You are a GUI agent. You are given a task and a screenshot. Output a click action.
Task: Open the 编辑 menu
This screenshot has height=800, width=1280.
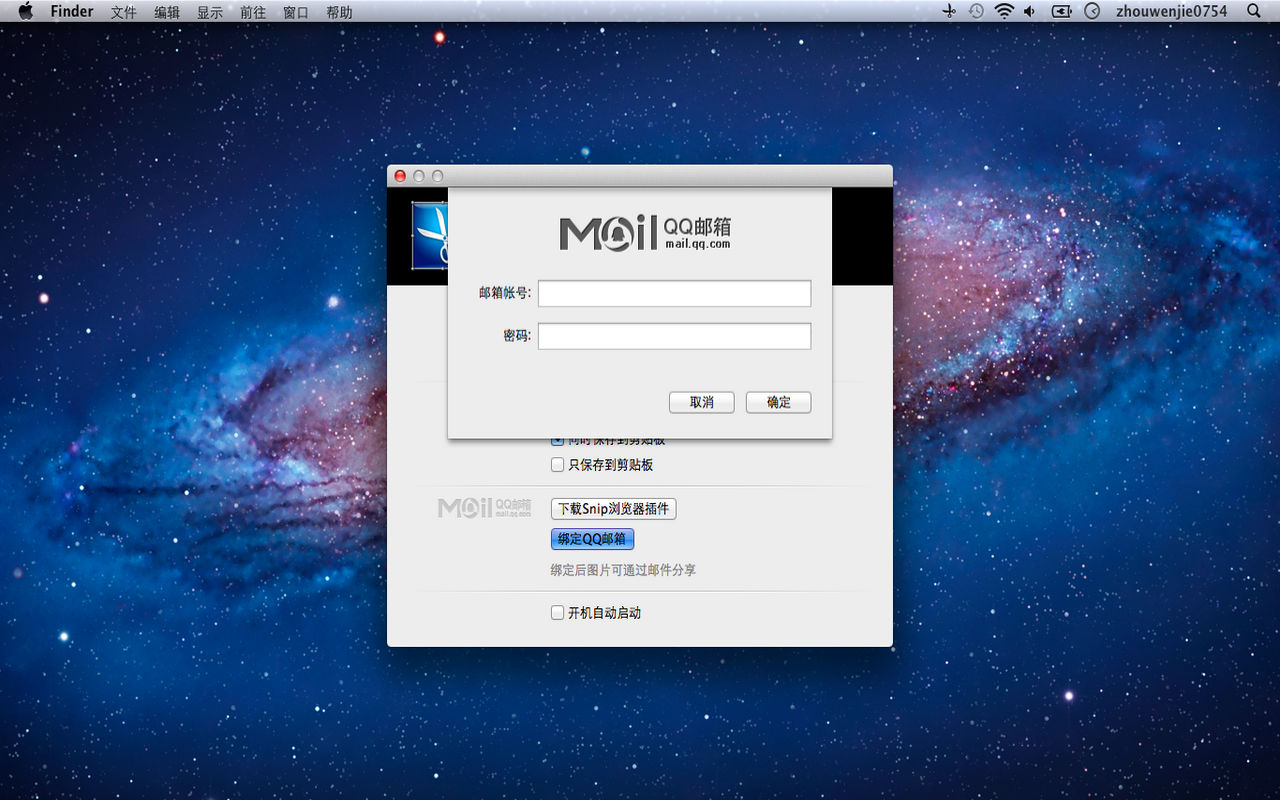click(x=167, y=12)
